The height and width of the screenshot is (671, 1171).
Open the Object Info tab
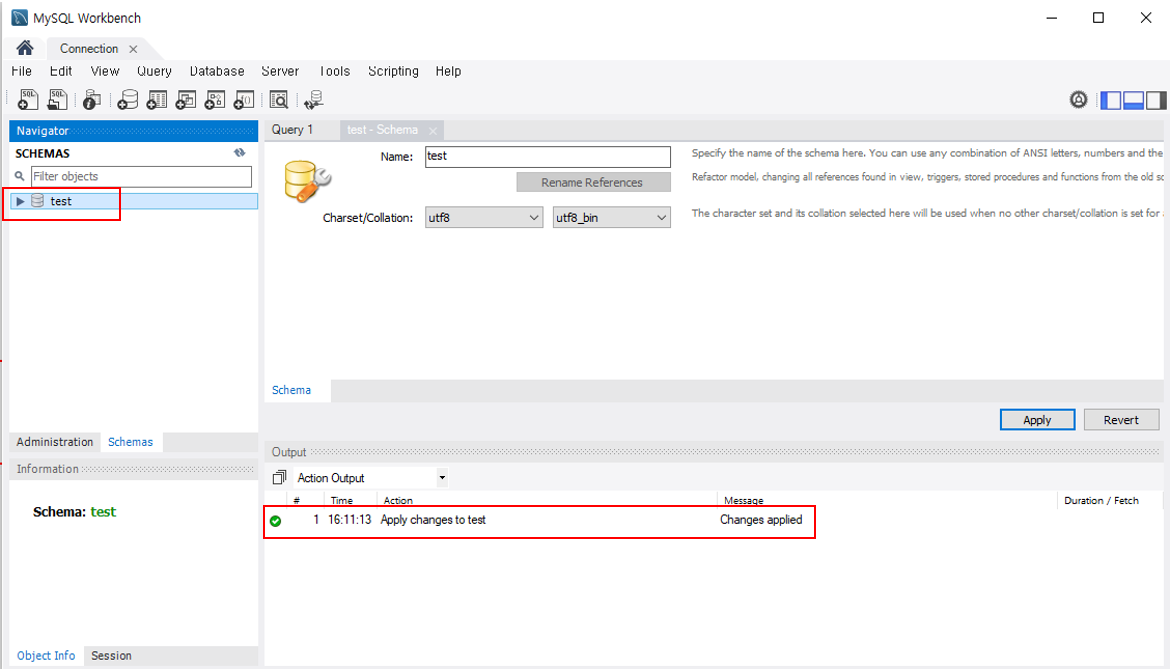click(x=46, y=655)
